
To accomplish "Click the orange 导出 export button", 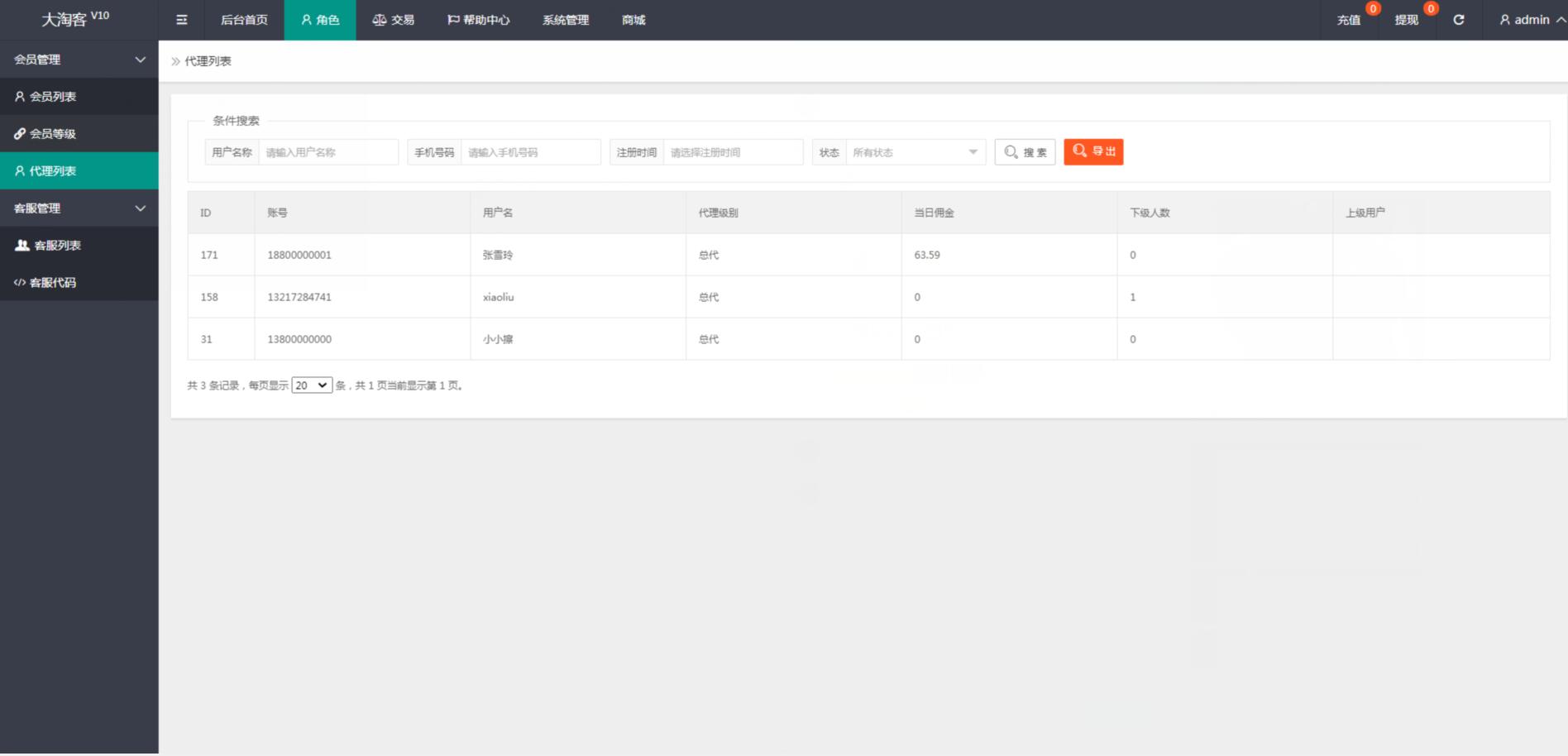I will pyautogui.click(x=1093, y=151).
